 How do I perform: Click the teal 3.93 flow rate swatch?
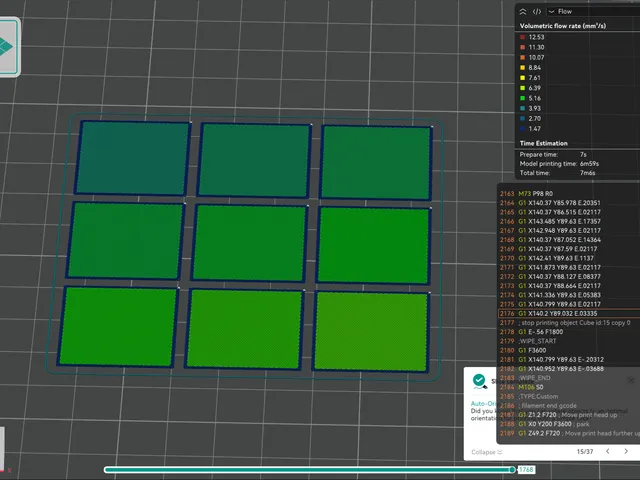(x=522, y=109)
